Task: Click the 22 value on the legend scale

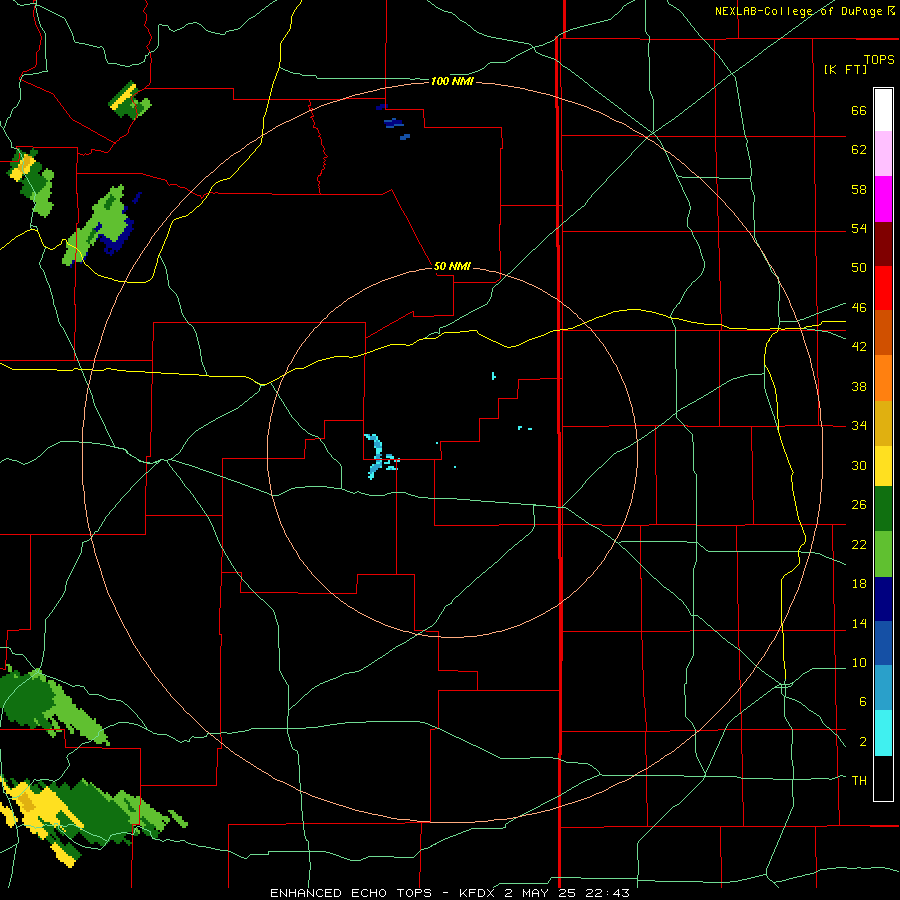Action: pyautogui.click(x=859, y=544)
